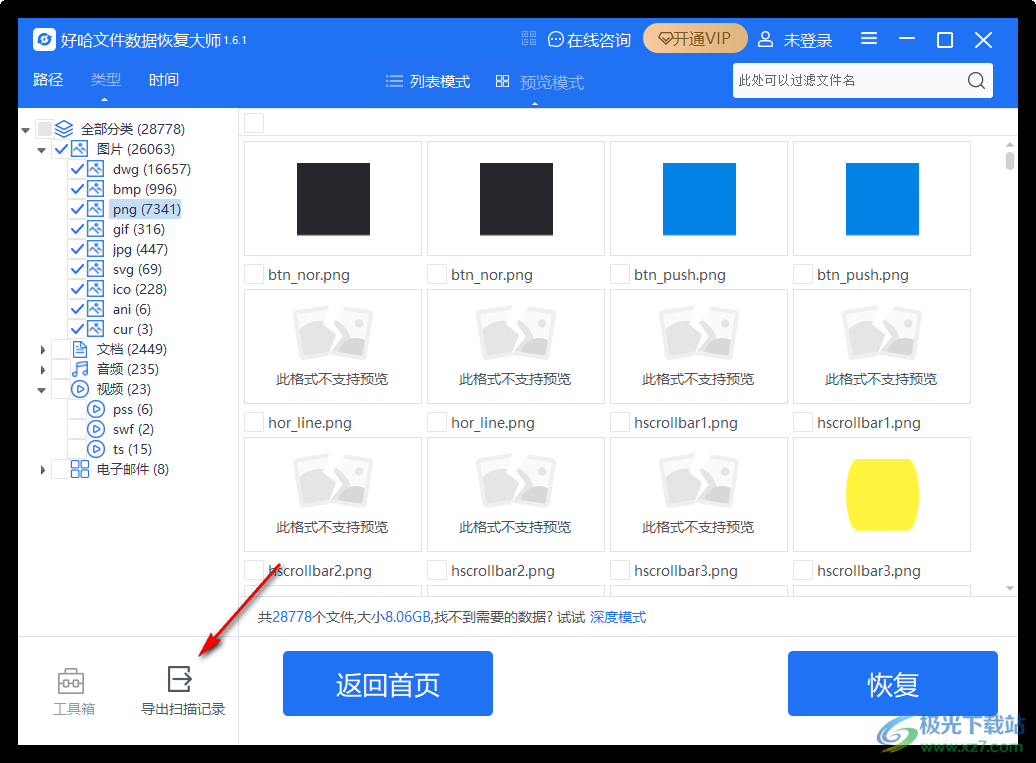Screen dimensions: 1036x763
Task: Open the 深度模式 deep mode link
Action: (618, 617)
